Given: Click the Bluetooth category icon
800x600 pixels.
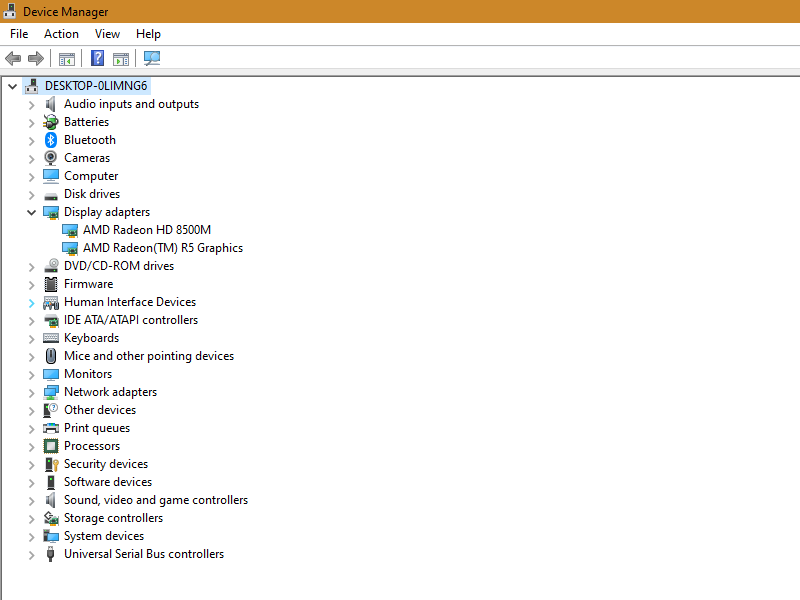Looking at the screenshot, I should pos(51,140).
